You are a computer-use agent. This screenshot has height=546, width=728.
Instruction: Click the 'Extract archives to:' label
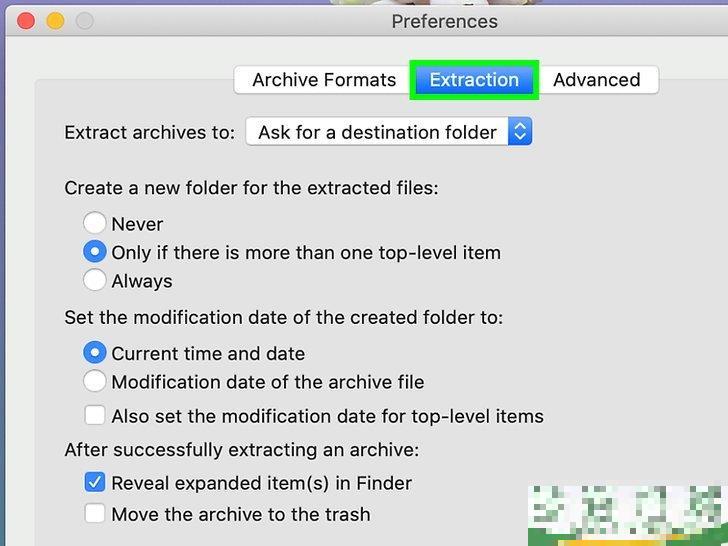[150, 132]
